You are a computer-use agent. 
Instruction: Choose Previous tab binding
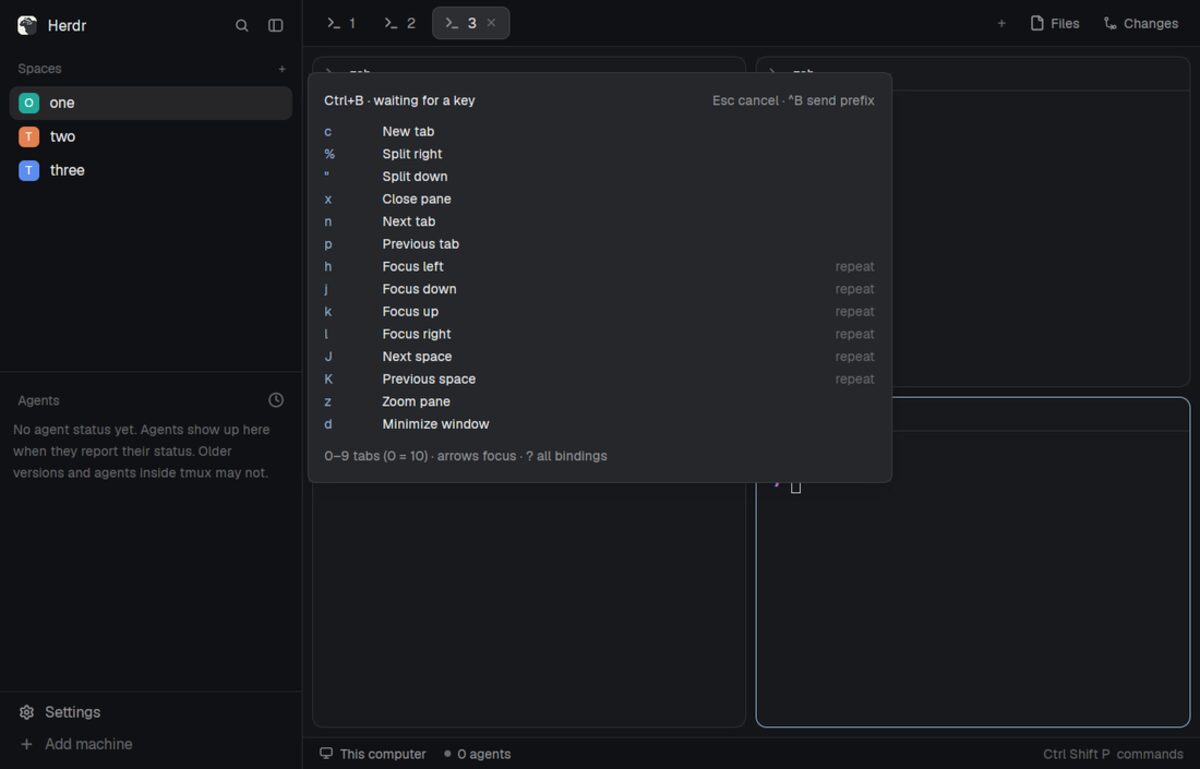point(599,244)
